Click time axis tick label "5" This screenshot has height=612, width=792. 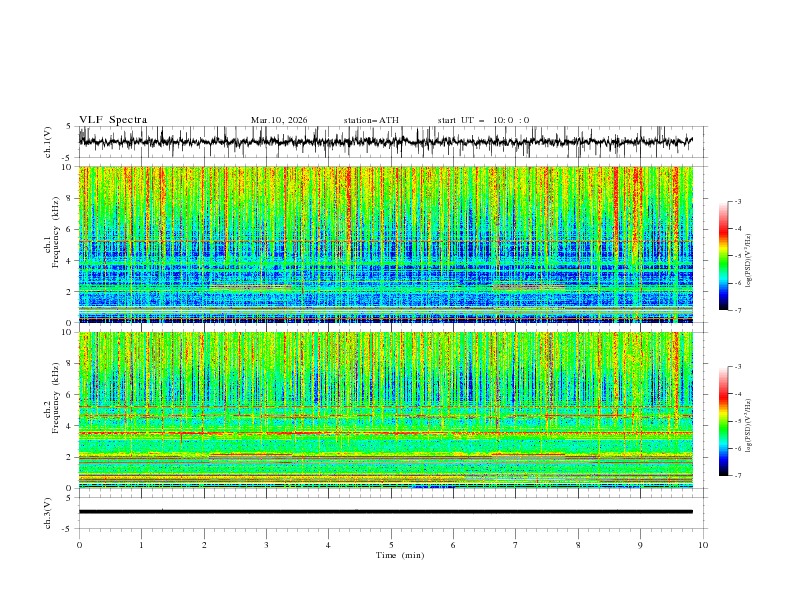(390, 545)
